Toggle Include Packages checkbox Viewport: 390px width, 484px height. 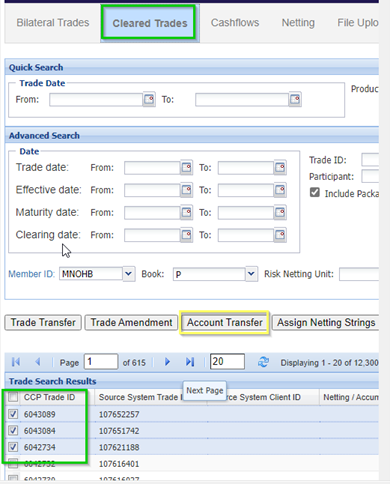coord(315,192)
